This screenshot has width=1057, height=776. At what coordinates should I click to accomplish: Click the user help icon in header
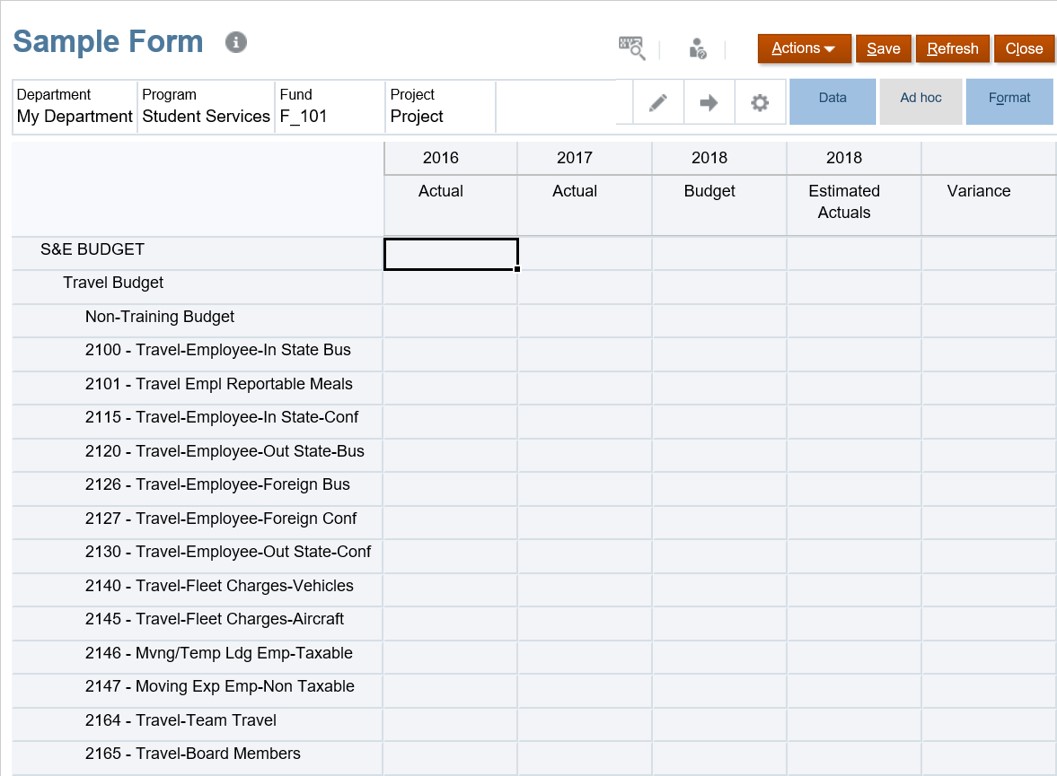pos(698,48)
